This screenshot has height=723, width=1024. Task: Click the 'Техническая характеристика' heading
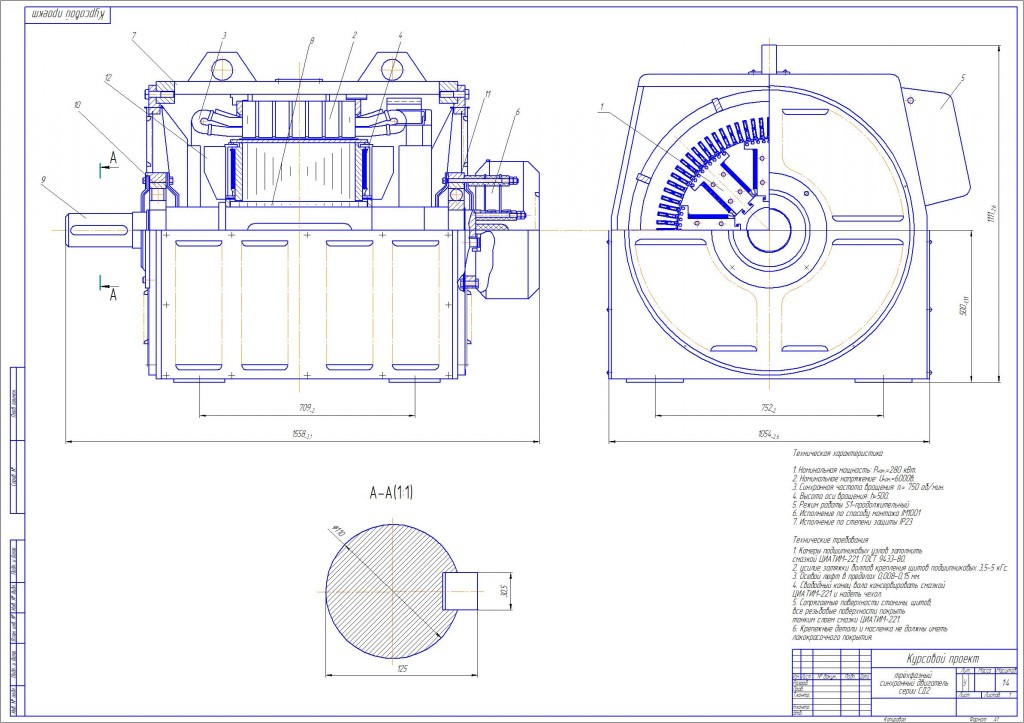(838, 453)
